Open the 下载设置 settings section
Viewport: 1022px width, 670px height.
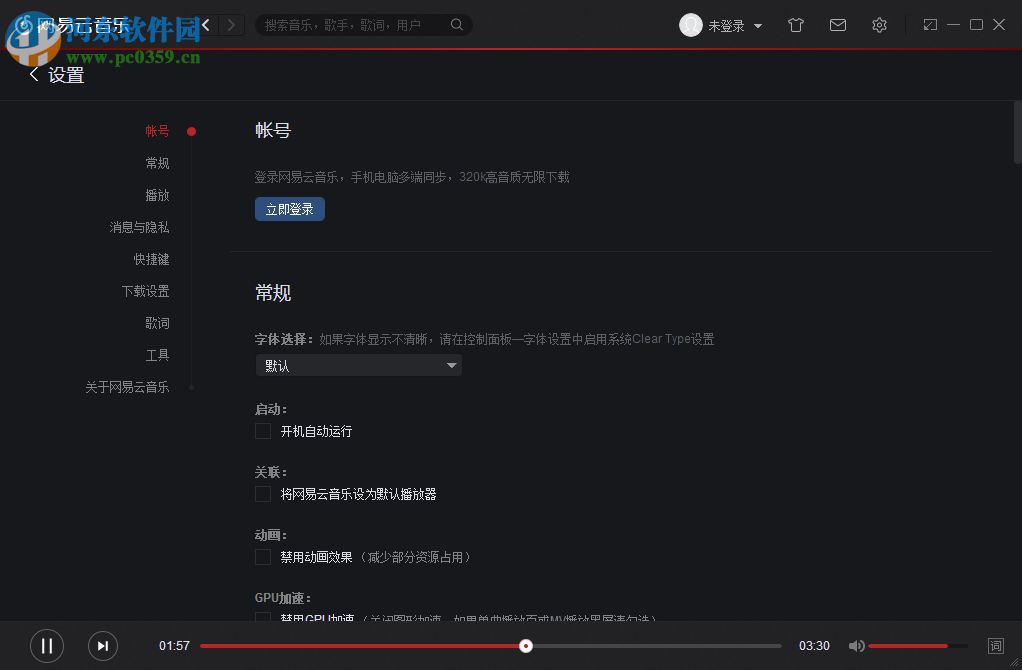145,291
